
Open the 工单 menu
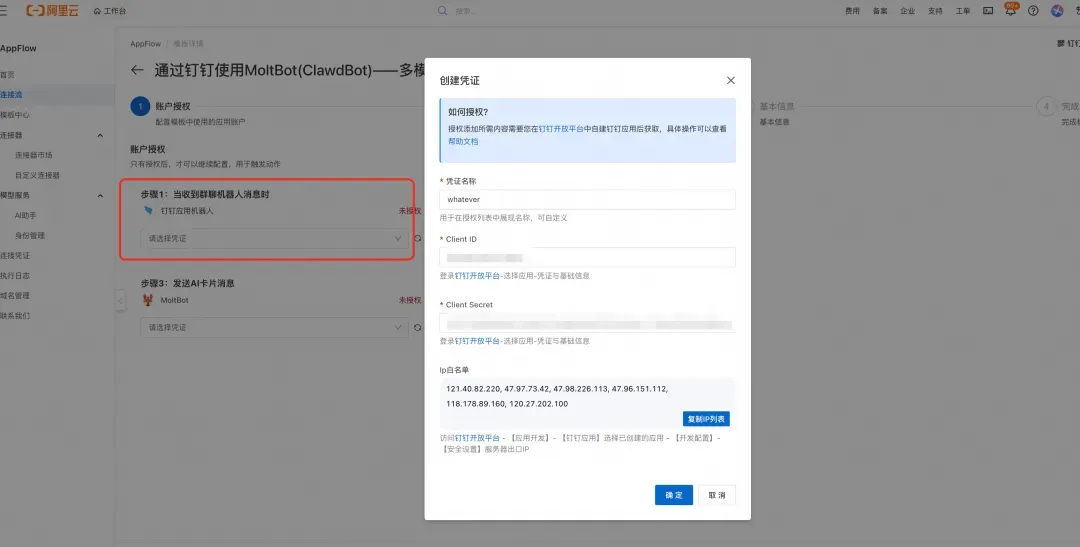tap(963, 11)
